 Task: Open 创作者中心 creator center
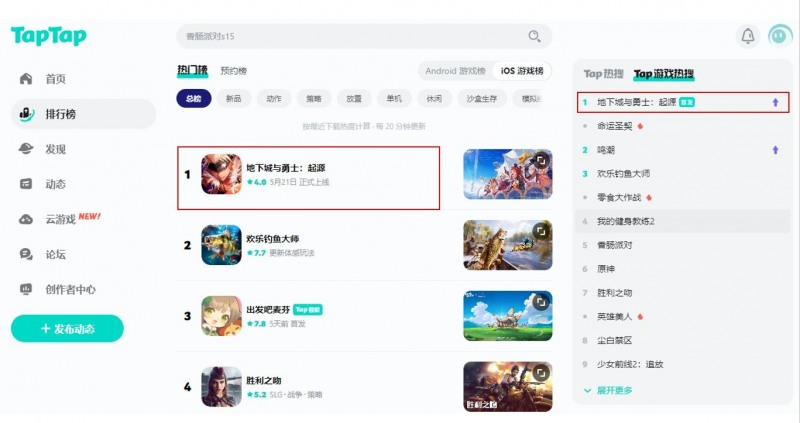70,289
